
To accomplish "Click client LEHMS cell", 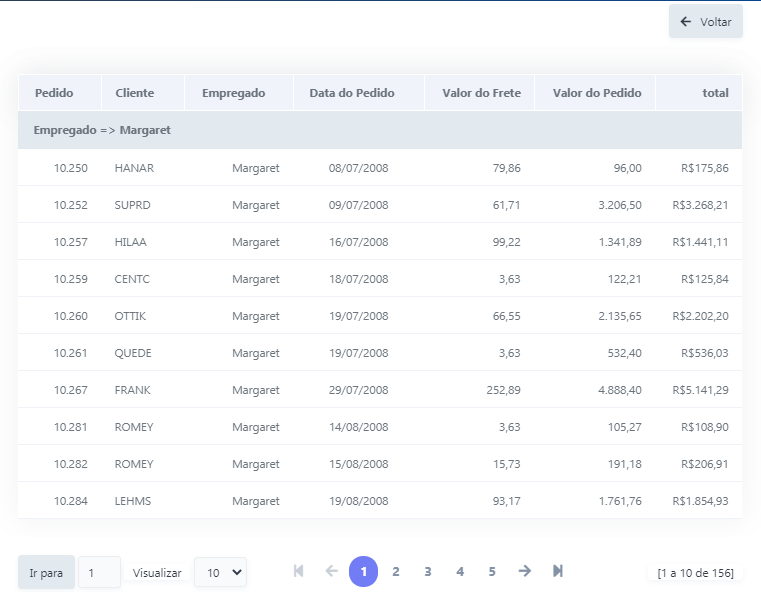I will coord(132,501).
